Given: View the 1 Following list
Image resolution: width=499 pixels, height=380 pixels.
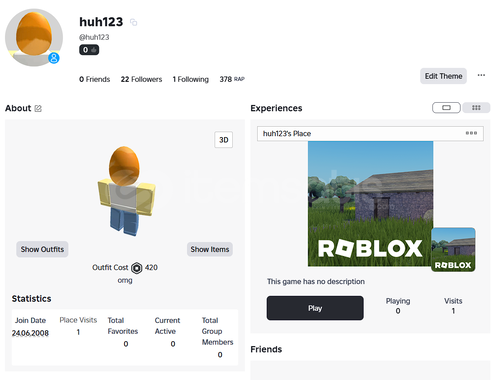Looking at the screenshot, I should [x=191, y=79].
